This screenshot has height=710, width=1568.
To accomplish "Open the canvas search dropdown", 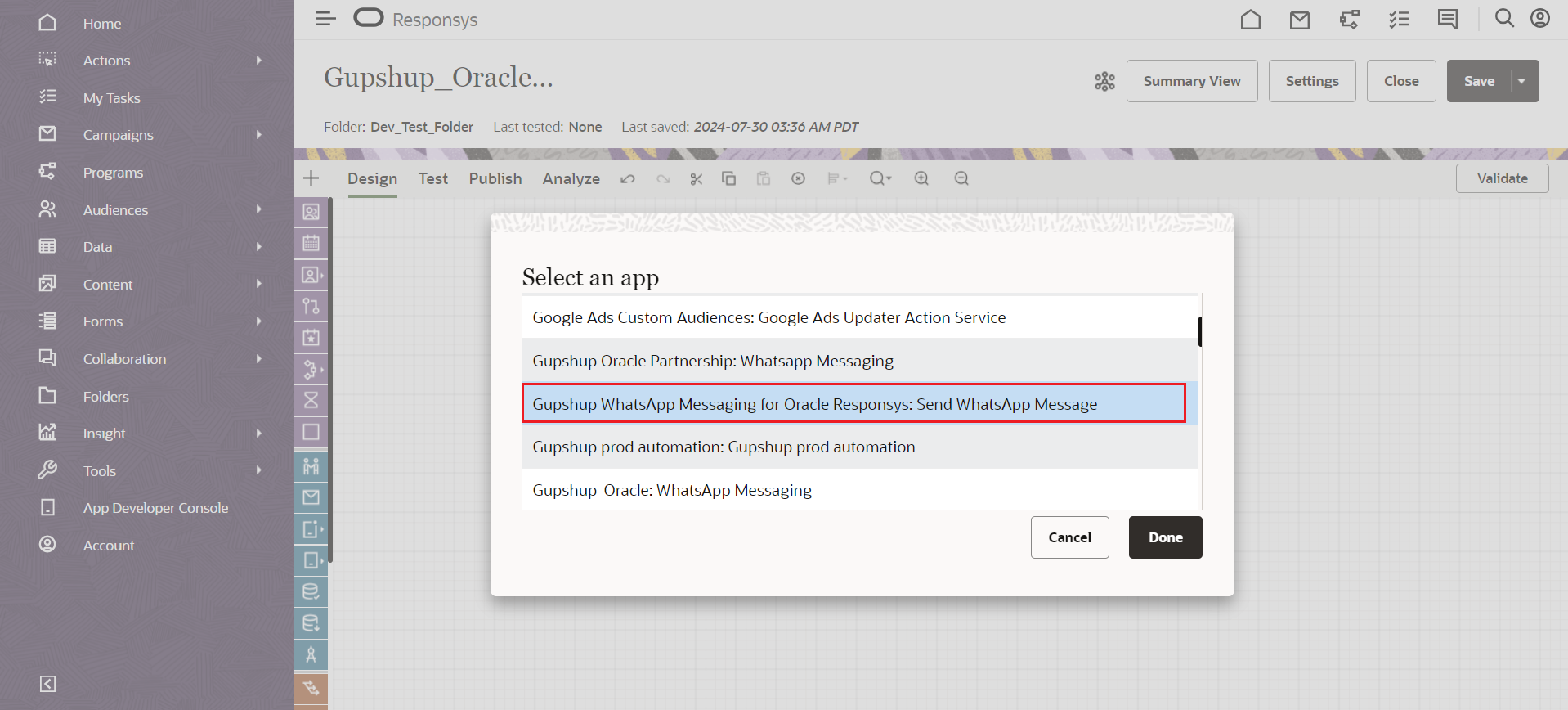I will pyautogui.click(x=880, y=178).
